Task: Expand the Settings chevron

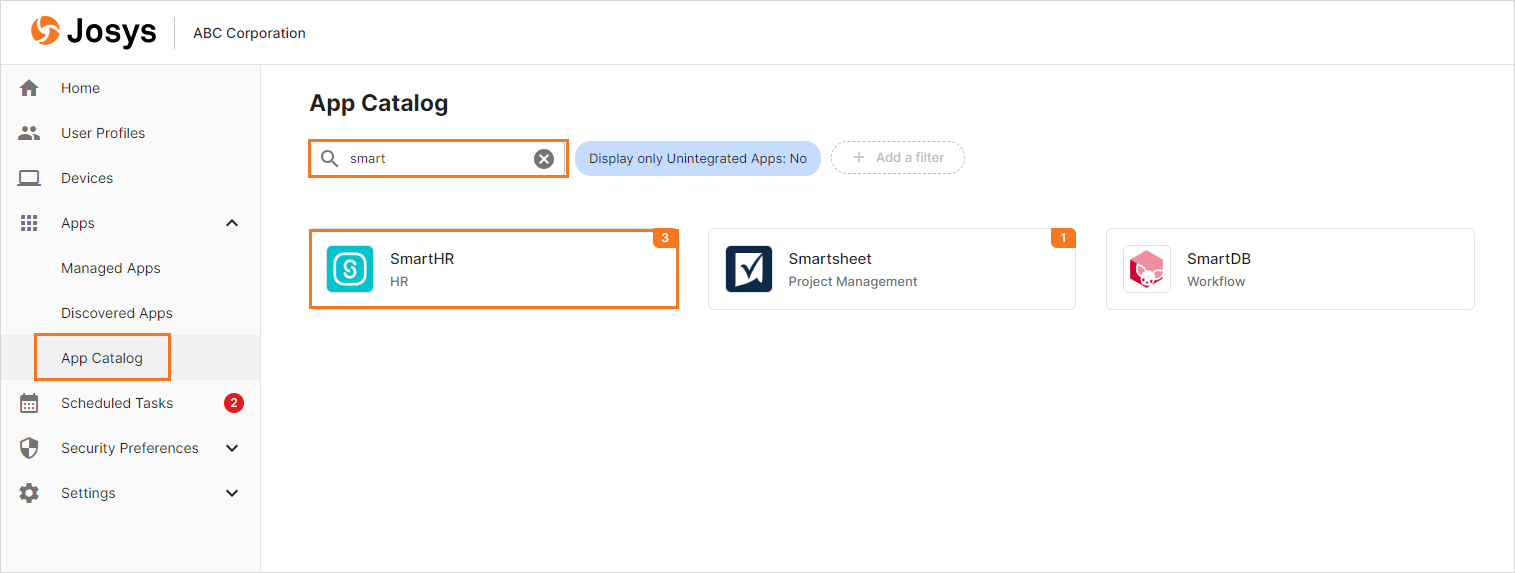Action: click(232, 493)
